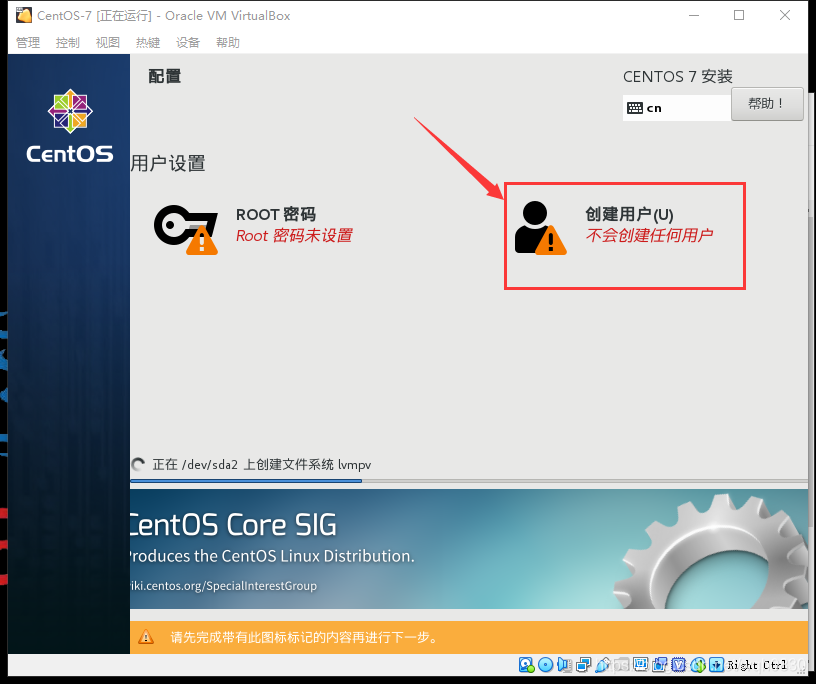Click the cn keyboard layout field

(677, 108)
